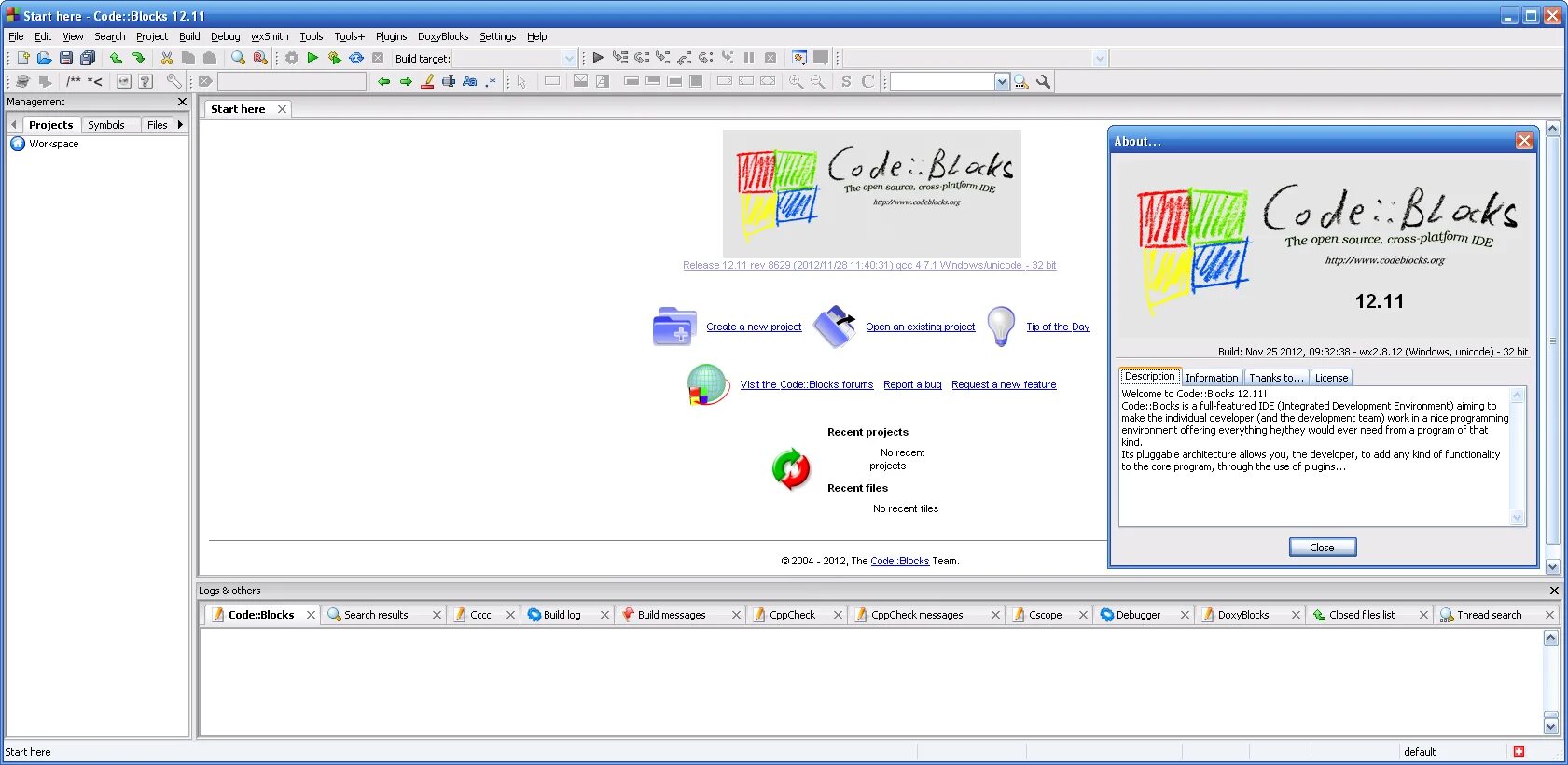Open the Open an existing project link
1568x765 pixels.
(920, 327)
